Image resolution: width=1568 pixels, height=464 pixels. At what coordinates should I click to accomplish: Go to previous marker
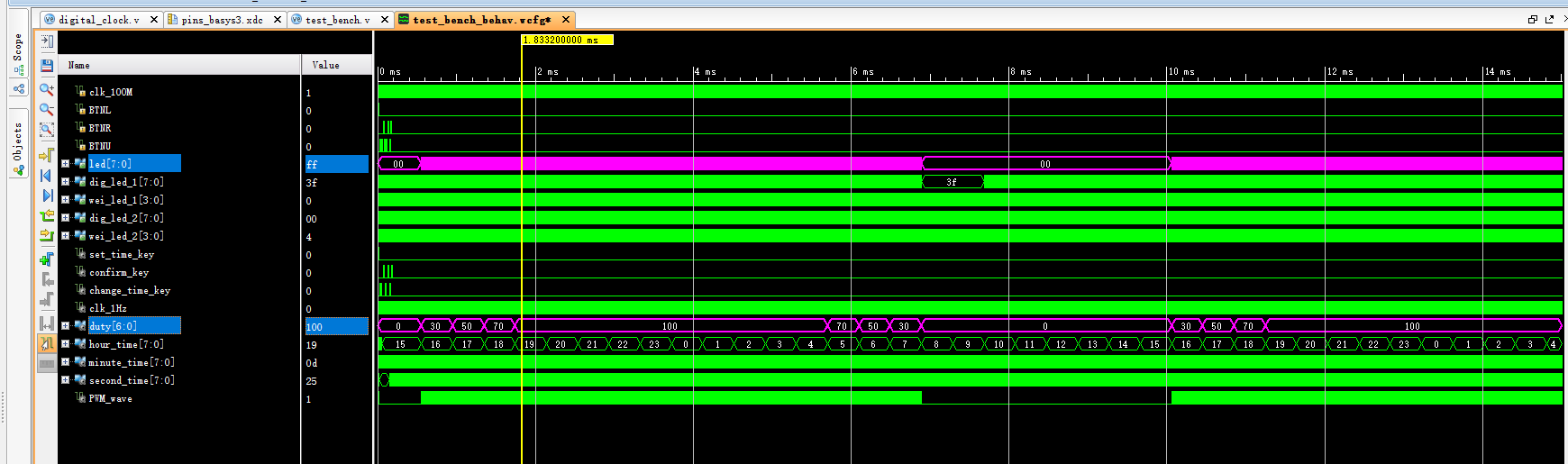pos(47,279)
